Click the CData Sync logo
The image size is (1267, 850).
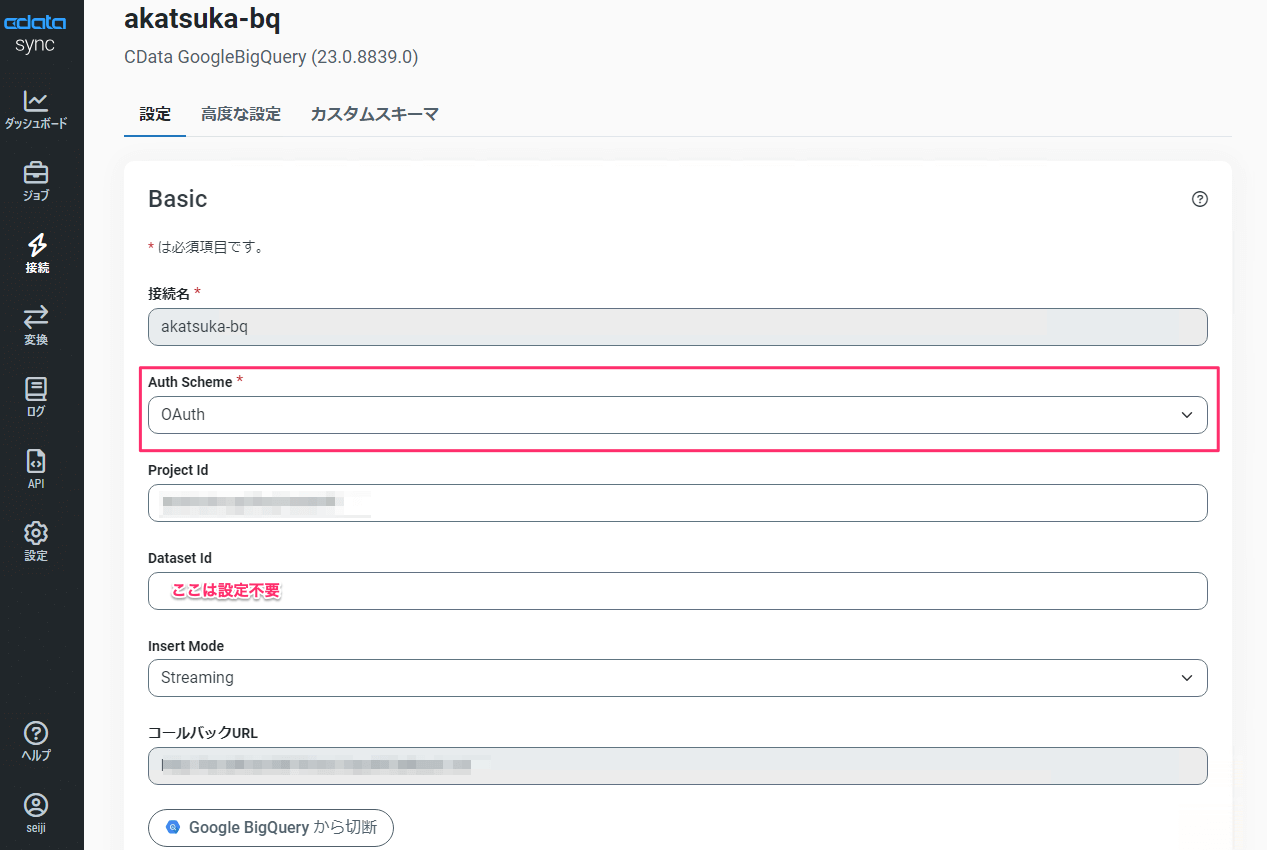point(36,34)
